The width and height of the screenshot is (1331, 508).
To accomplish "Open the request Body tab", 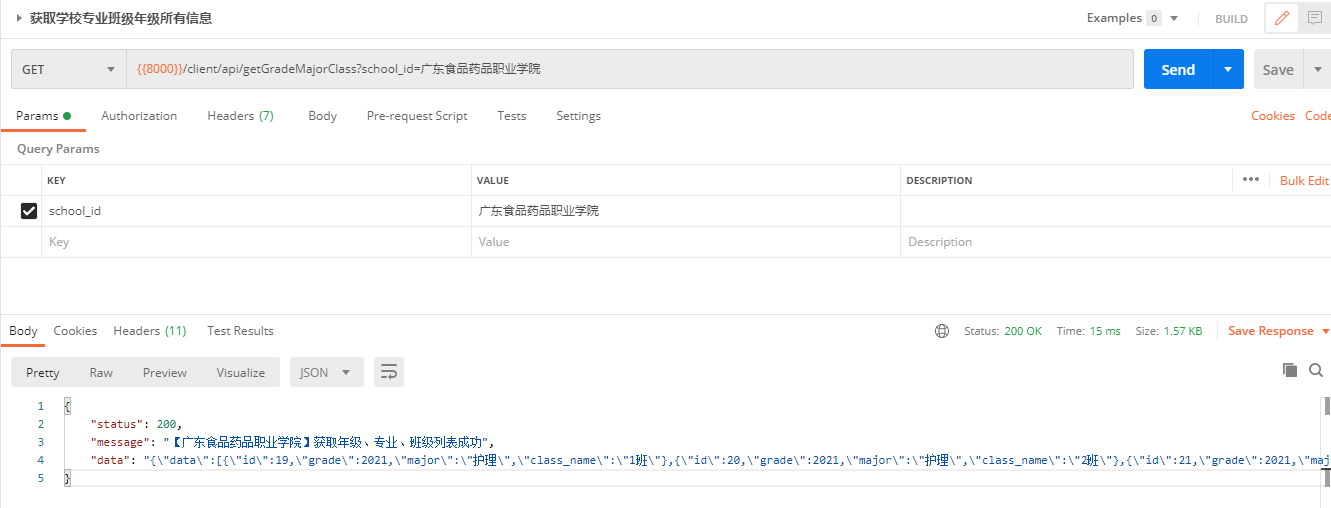I will pyautogui.click(x=322, y=116).
